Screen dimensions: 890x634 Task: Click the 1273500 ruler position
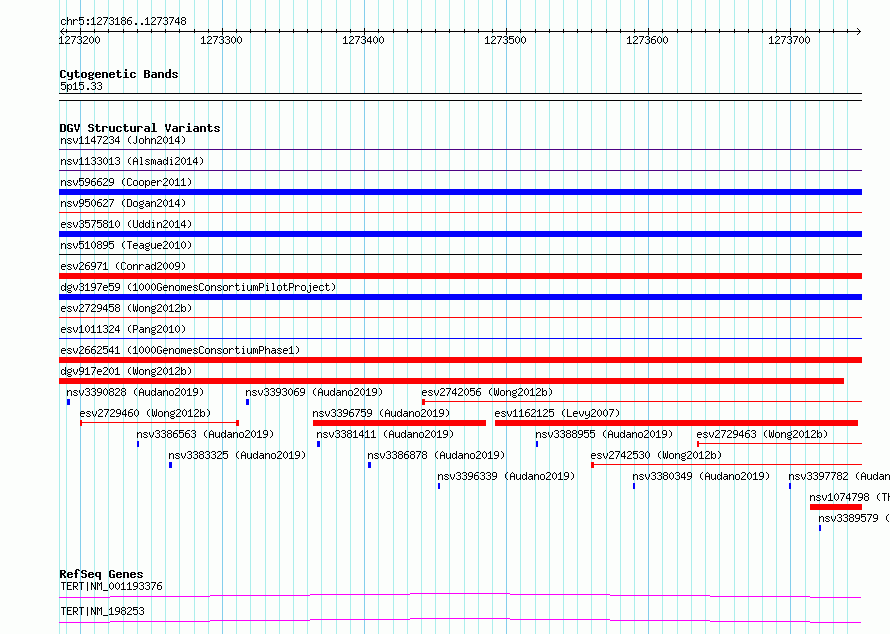point(505,40)
